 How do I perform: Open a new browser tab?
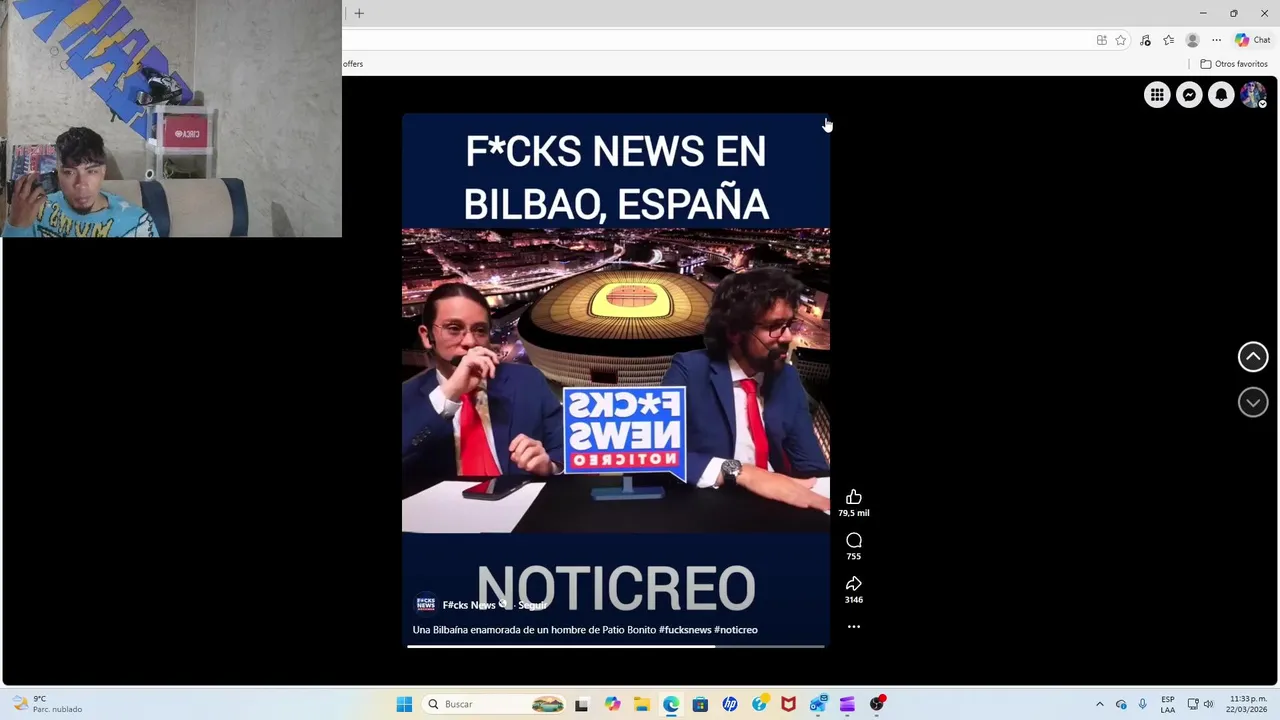point(359,13)
